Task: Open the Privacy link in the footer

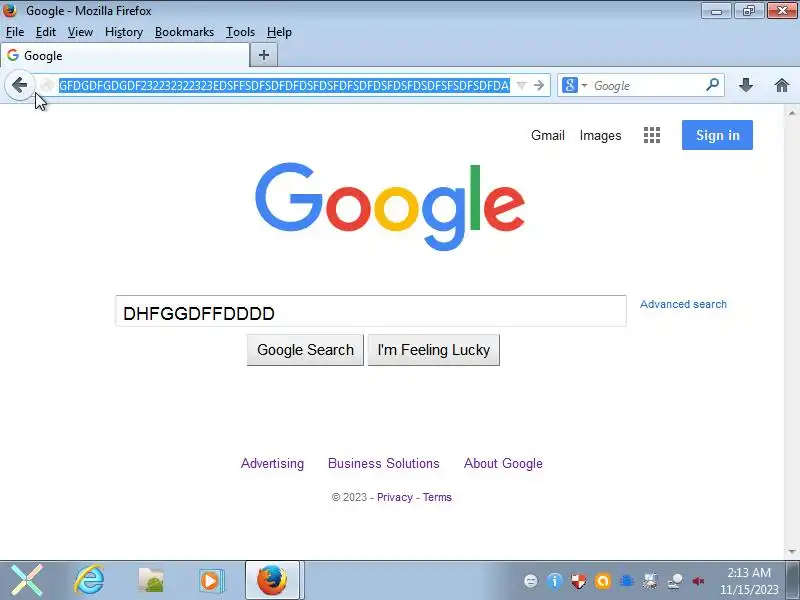Action: point(394,497)
